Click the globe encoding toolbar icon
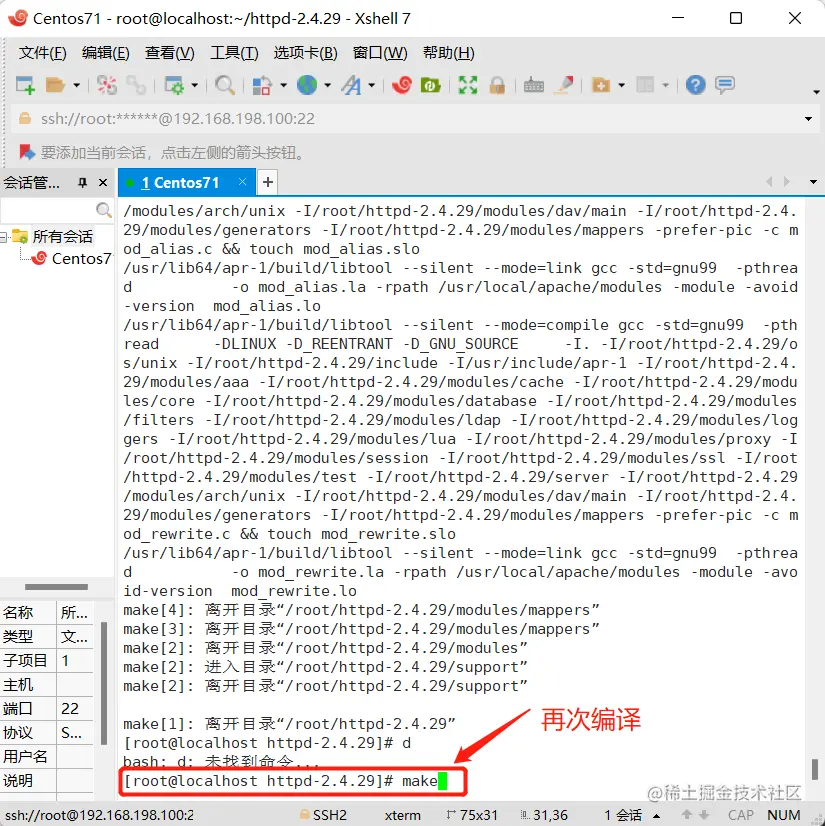The image size is (825, 826). (307, 85)
